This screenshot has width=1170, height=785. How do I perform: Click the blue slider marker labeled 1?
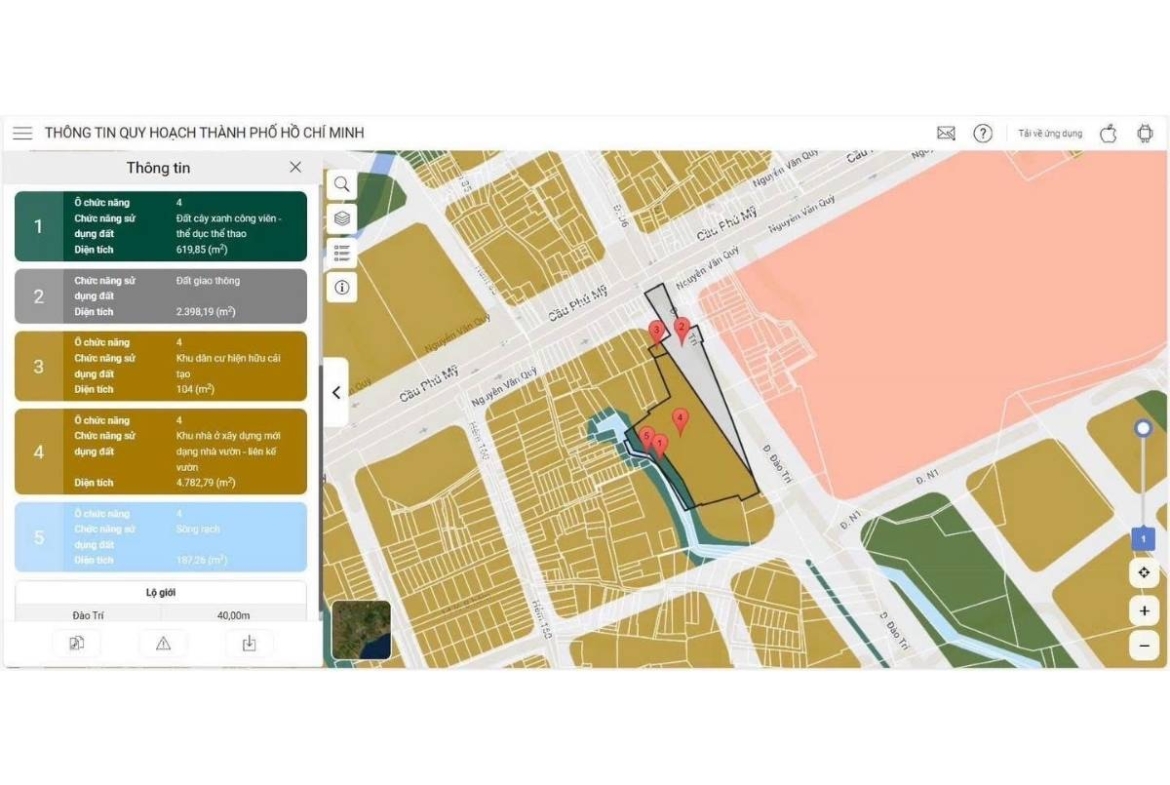click(x=1143, y=539)
